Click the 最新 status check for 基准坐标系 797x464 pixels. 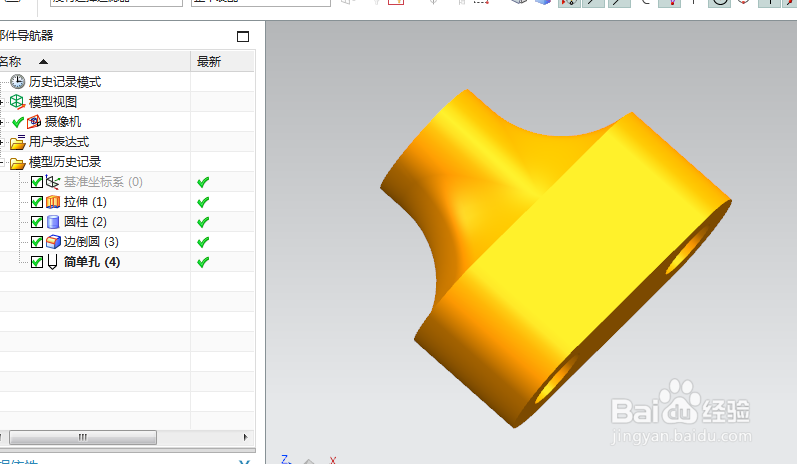coord(203,182)
